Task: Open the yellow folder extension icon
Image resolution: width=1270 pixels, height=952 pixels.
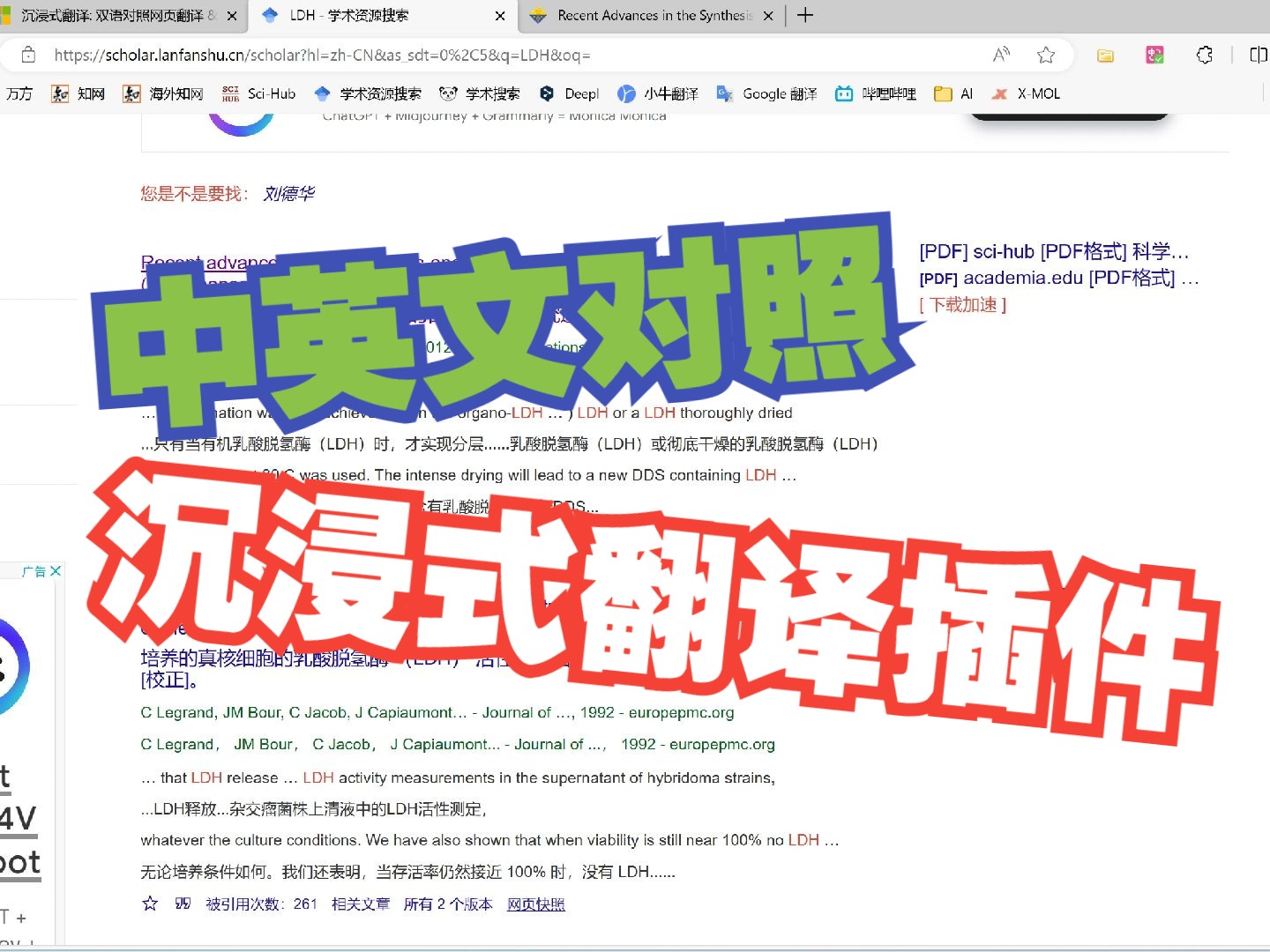Action: pyautogui.click(x=1105, y=56)
